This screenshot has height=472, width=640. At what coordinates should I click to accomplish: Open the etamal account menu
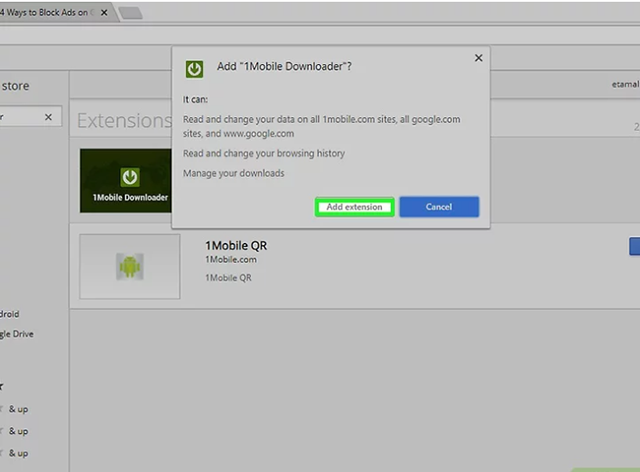[x=625, y=85]
